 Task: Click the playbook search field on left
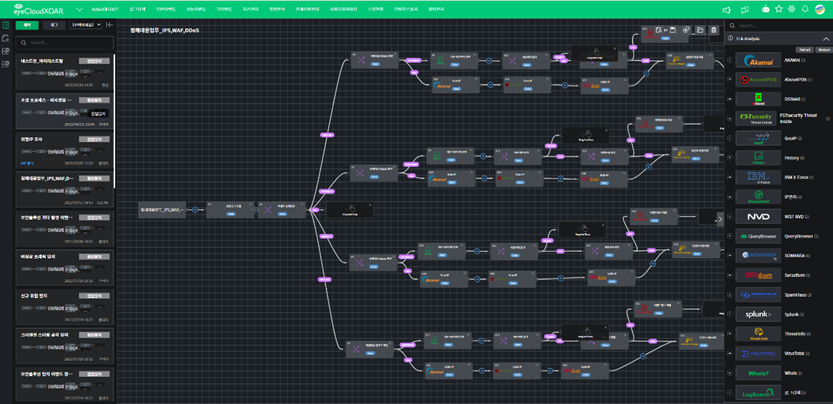(x=65, y=43)
